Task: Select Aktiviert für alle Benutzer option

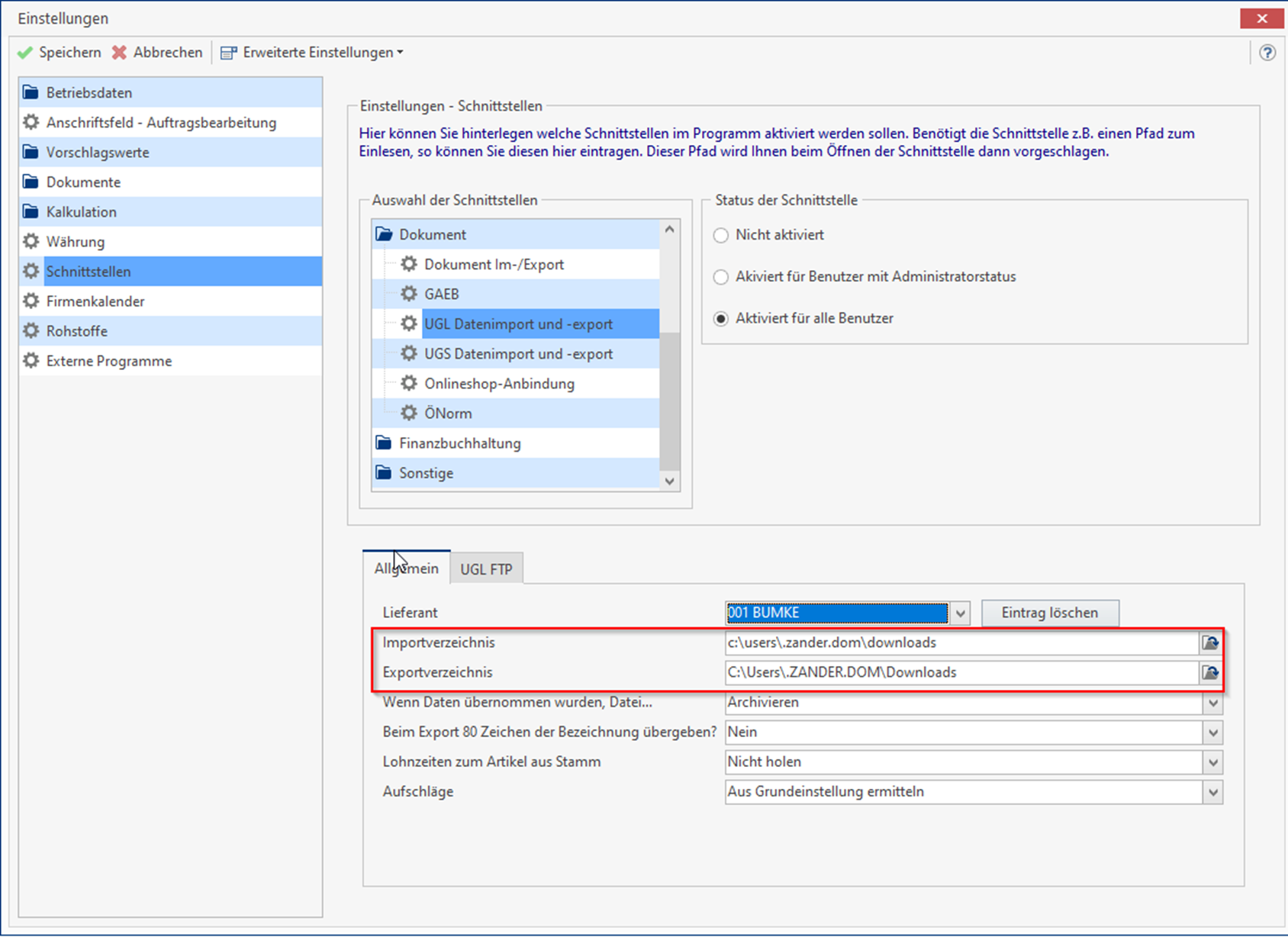Action: [720, 319]
